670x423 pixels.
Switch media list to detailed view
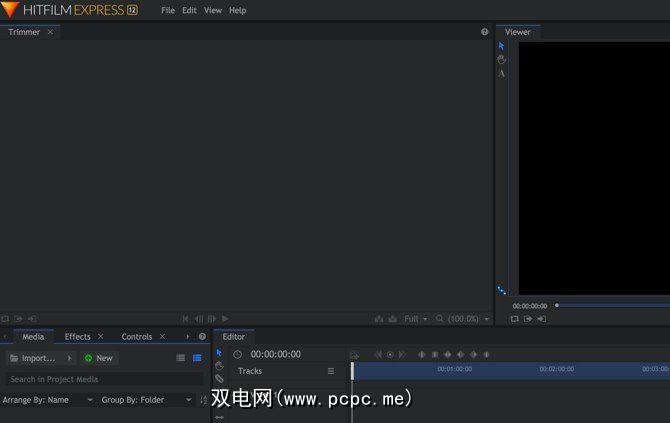(197, 358)
